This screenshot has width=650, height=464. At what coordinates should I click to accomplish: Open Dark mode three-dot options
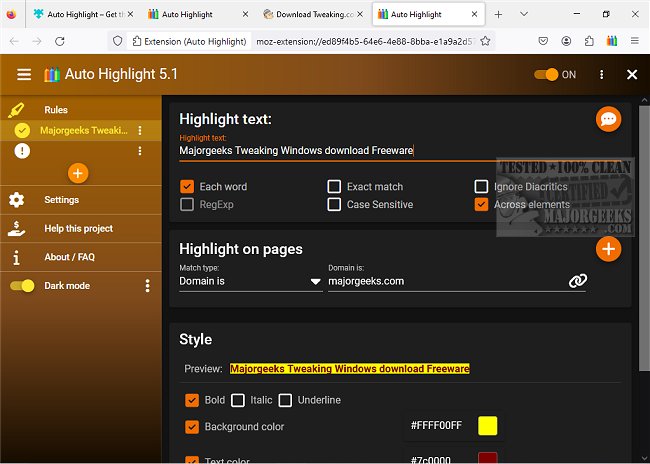[148, 286]
